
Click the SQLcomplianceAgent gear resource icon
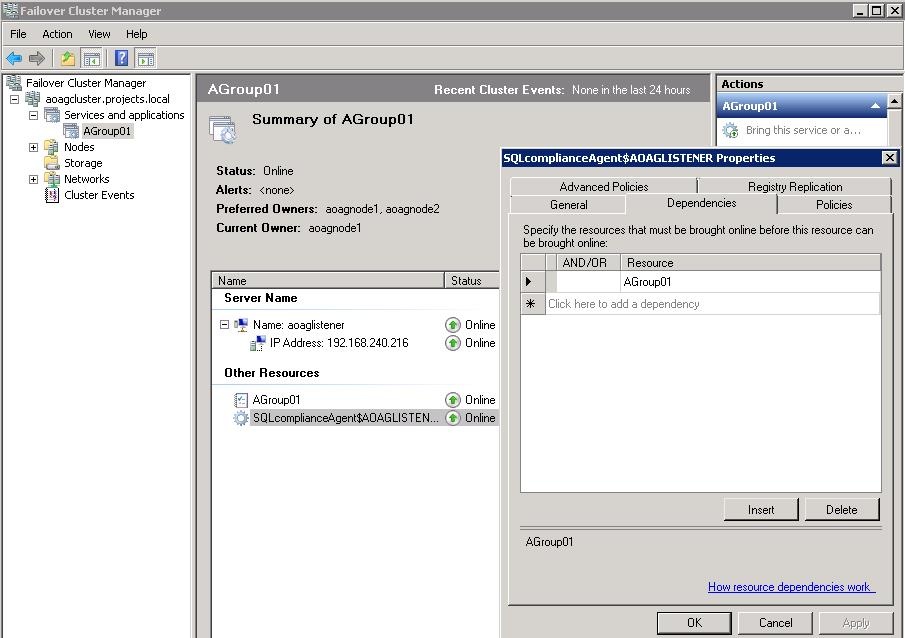[241, 418]
